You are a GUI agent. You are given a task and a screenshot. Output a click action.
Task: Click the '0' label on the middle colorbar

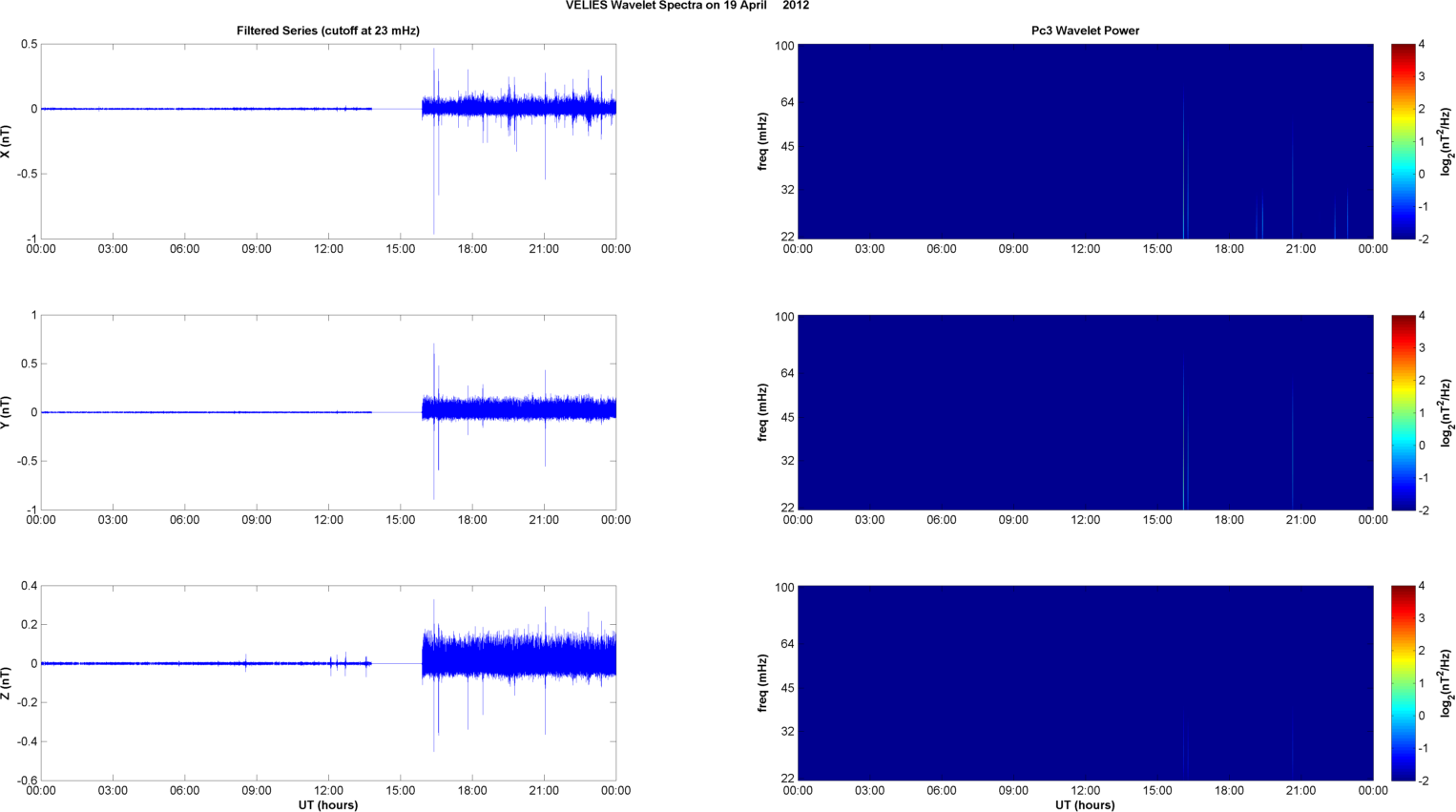tap(1422, 445)
